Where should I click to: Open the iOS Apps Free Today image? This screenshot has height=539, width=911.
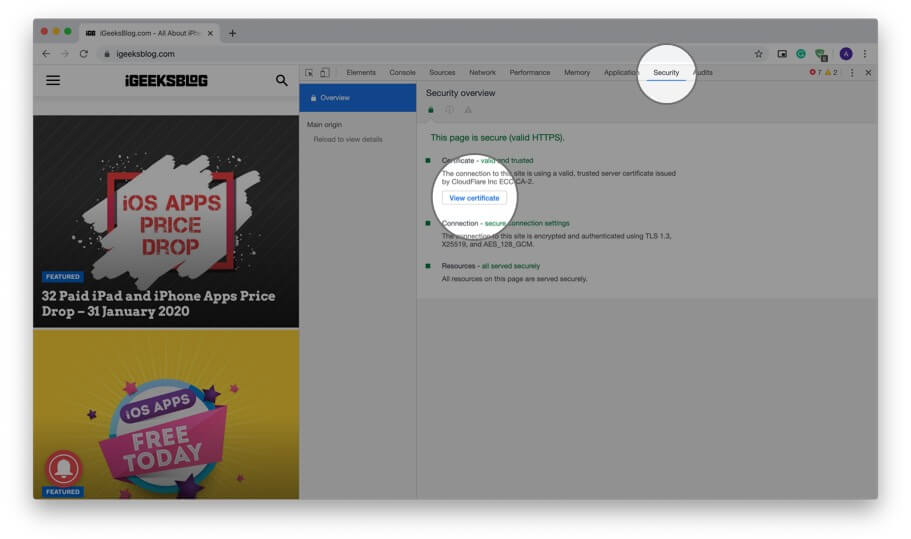click(x=166, y=414)
